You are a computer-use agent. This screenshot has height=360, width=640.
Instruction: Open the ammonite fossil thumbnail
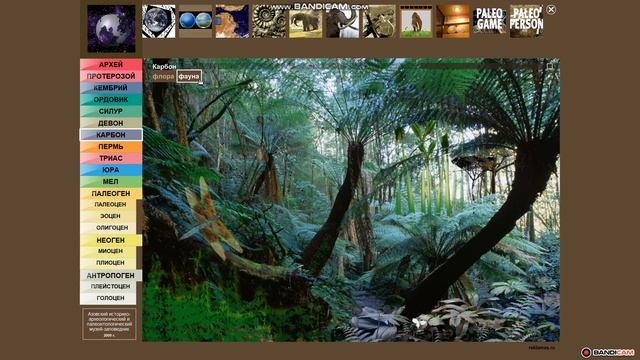(x=269, y=22)
